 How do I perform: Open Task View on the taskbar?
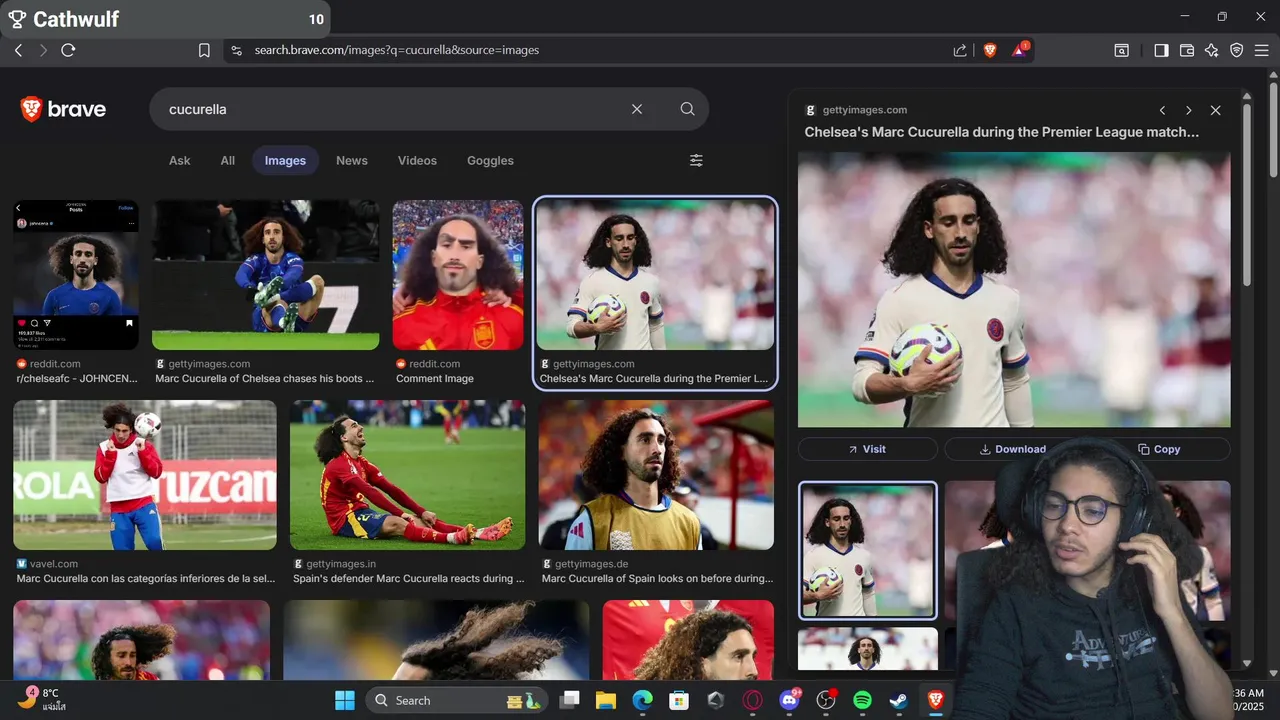[x=570, y=700]
